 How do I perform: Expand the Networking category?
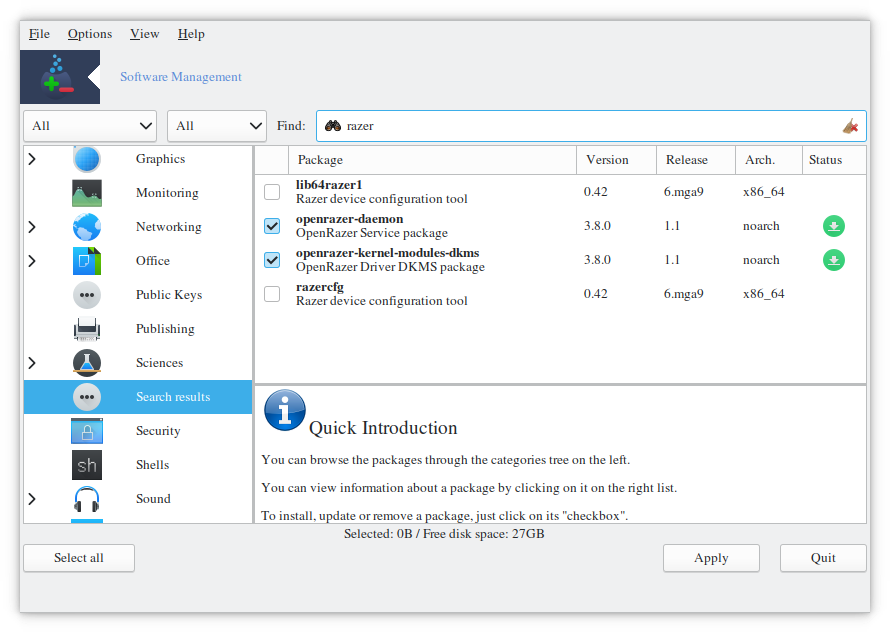[x=32, y=227]
